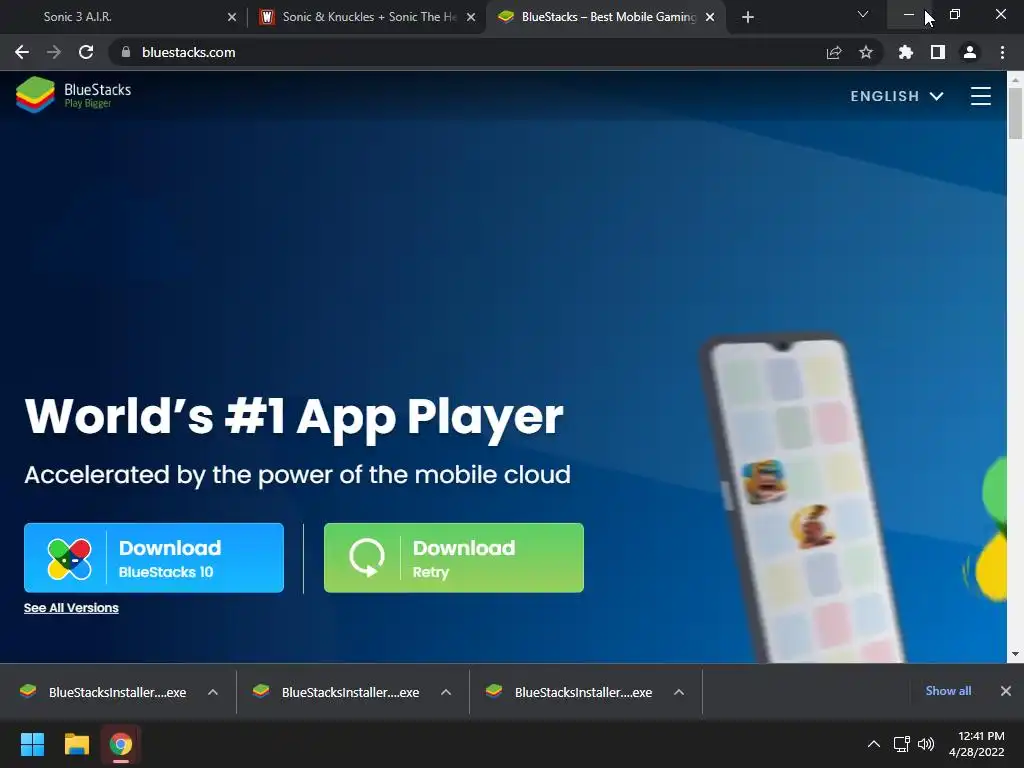The image size is (1024, 768).
Task: Open the Extensions puzzle icon
Action: 906,52
